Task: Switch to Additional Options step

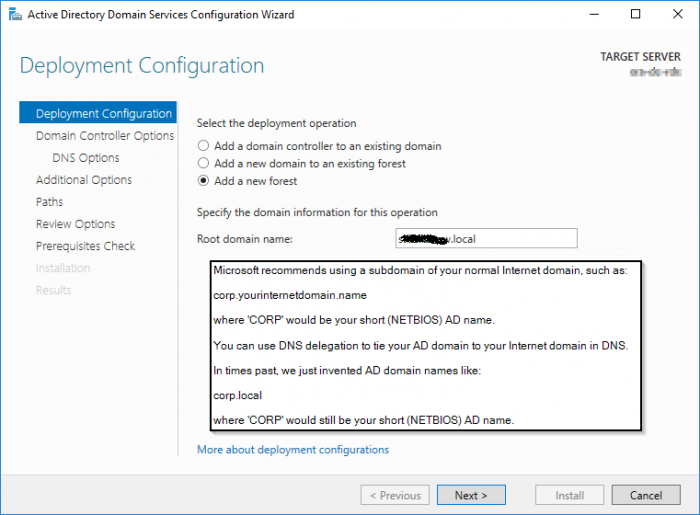Action: [84, 180]
